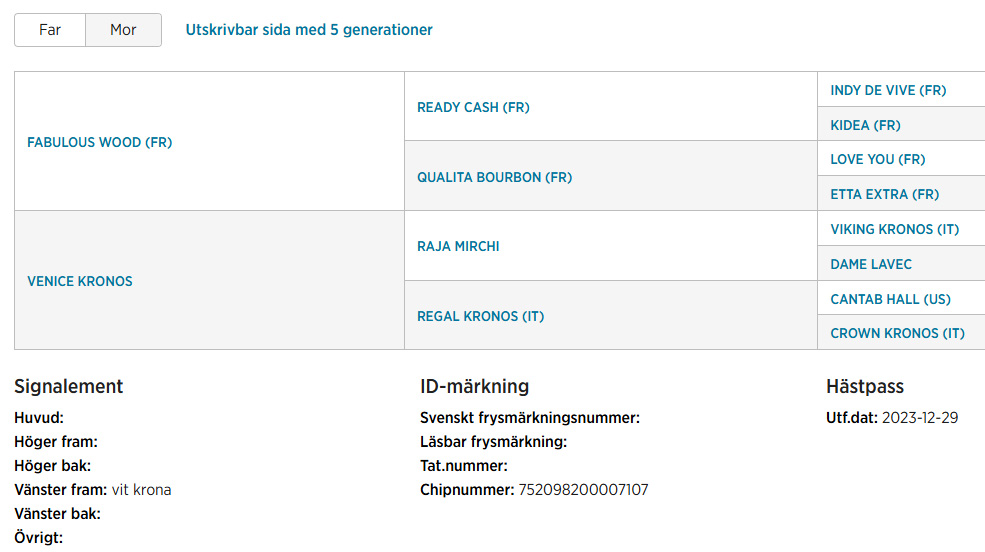
Task: Go to VIKING KRONOS (IT) page
Action: click(x=895, y=229)
